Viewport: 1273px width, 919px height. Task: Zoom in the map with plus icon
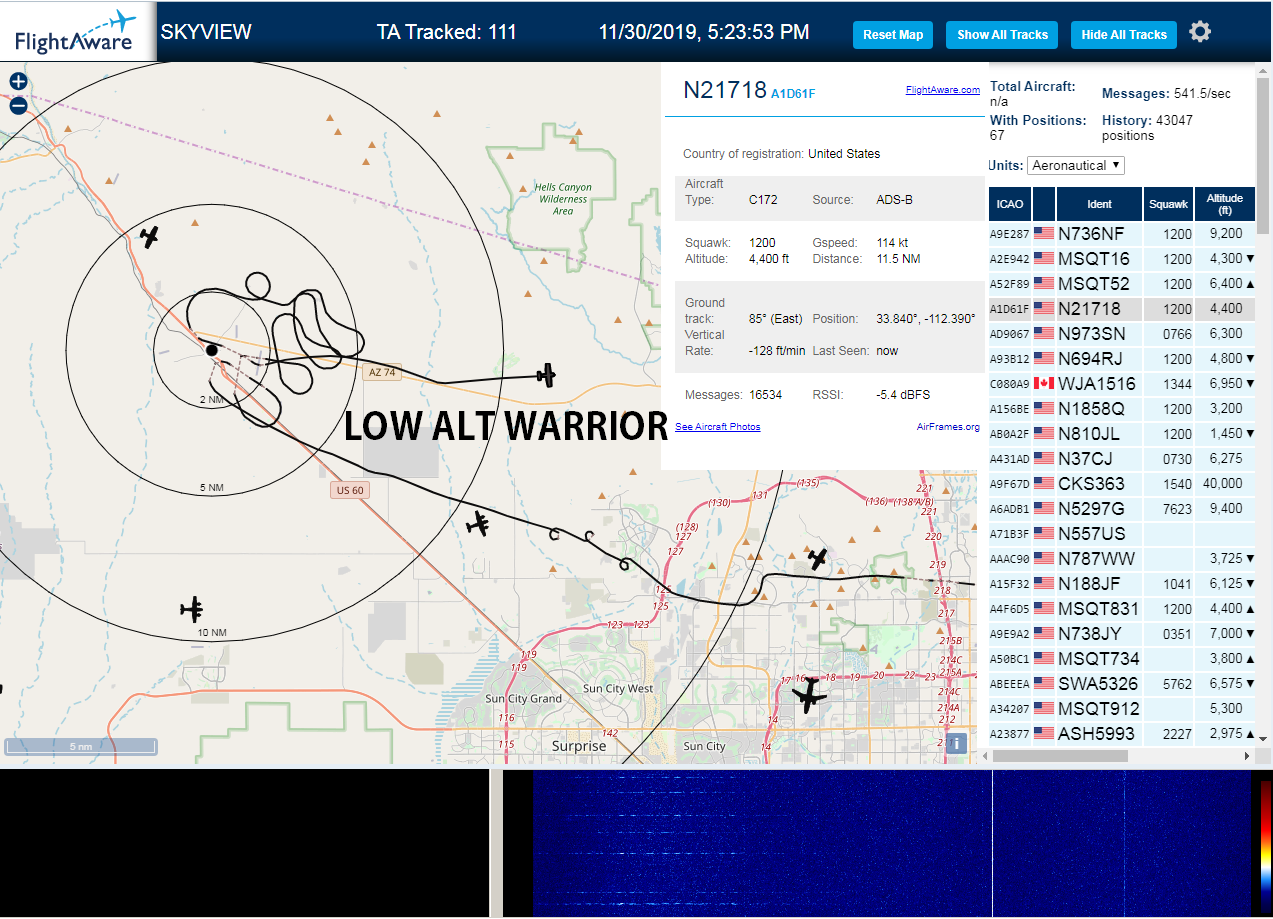18,82
